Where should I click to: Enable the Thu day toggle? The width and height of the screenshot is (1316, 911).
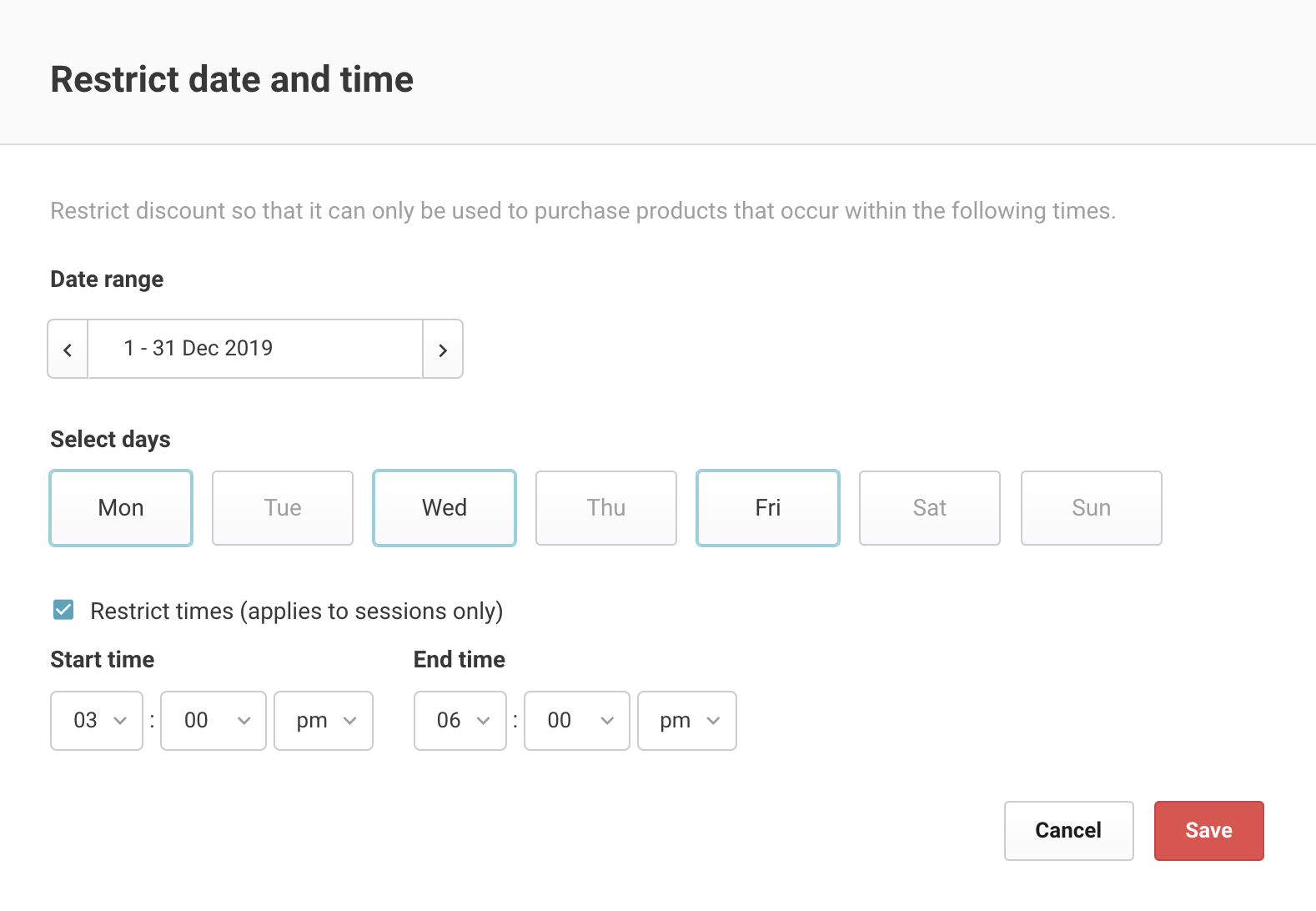(x=606, y=508)
